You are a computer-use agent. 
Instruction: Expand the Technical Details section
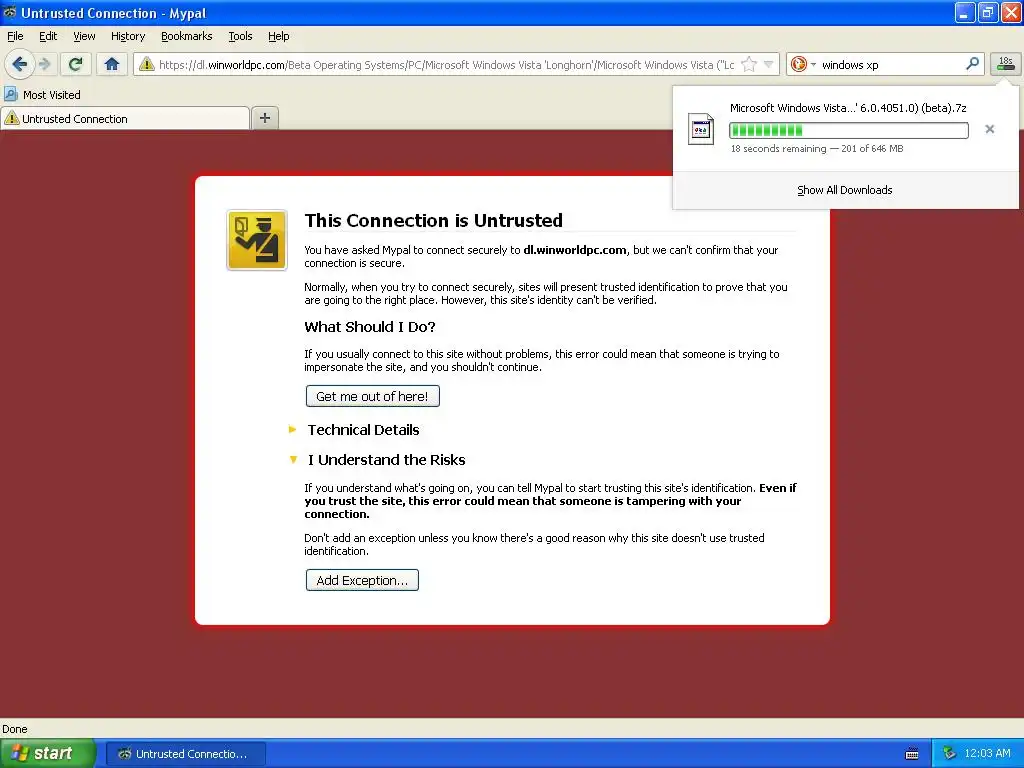[x=364, y=430]
